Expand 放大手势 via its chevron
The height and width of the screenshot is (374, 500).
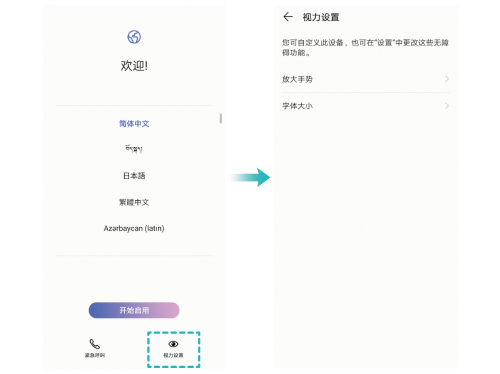[447, 79]
